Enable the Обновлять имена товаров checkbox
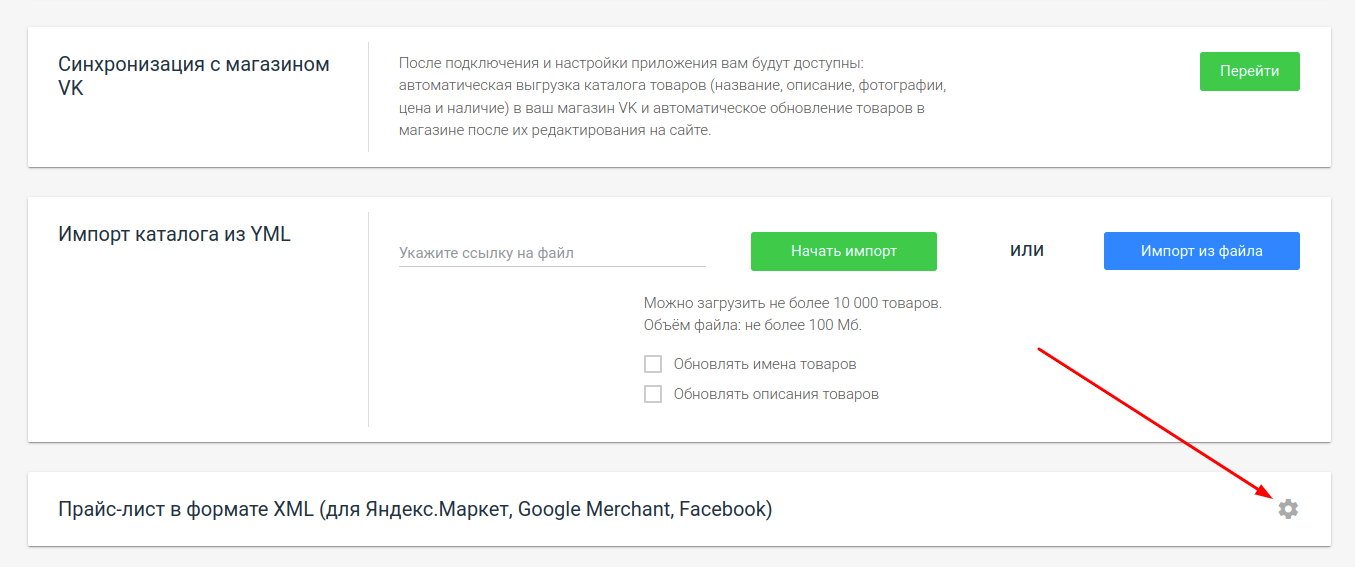This screenshot has width=1355, height=567. [x=653, y=364]
